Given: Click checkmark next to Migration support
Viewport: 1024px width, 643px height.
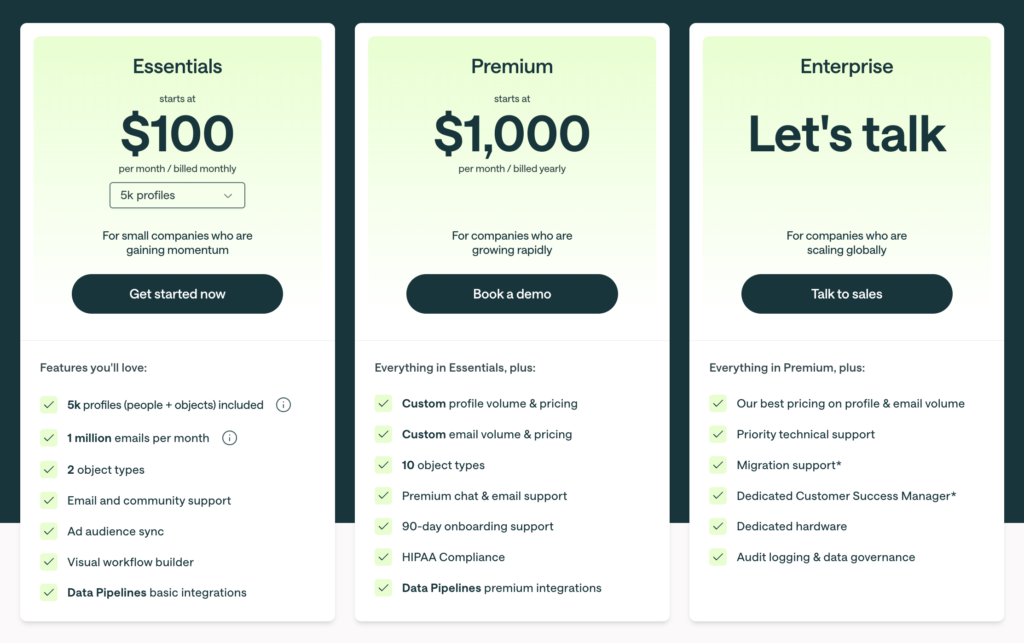Looking at the screenshot, I should pos(718,465).
